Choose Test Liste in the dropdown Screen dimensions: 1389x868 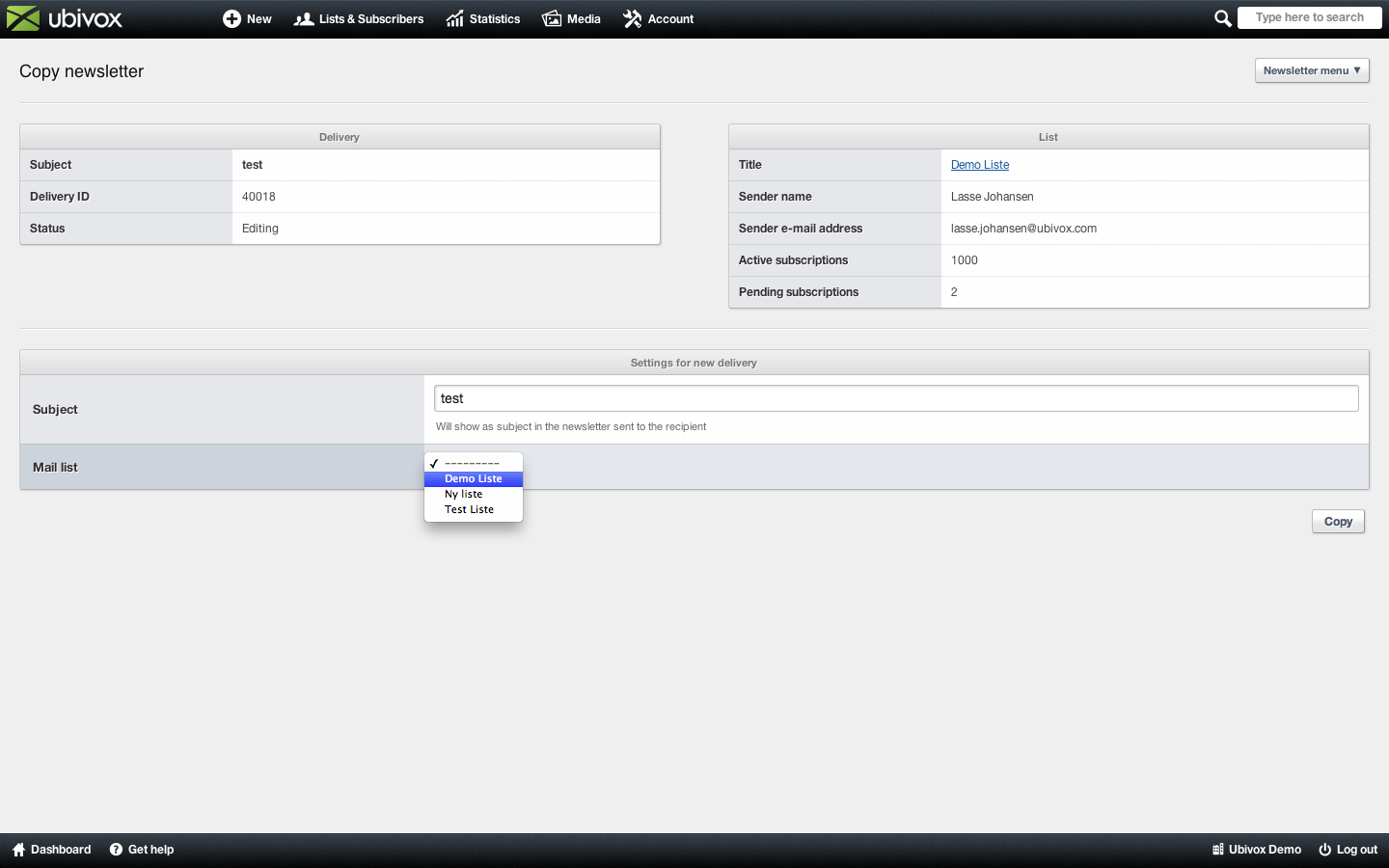pyautogui.click(x=474, y=509)
